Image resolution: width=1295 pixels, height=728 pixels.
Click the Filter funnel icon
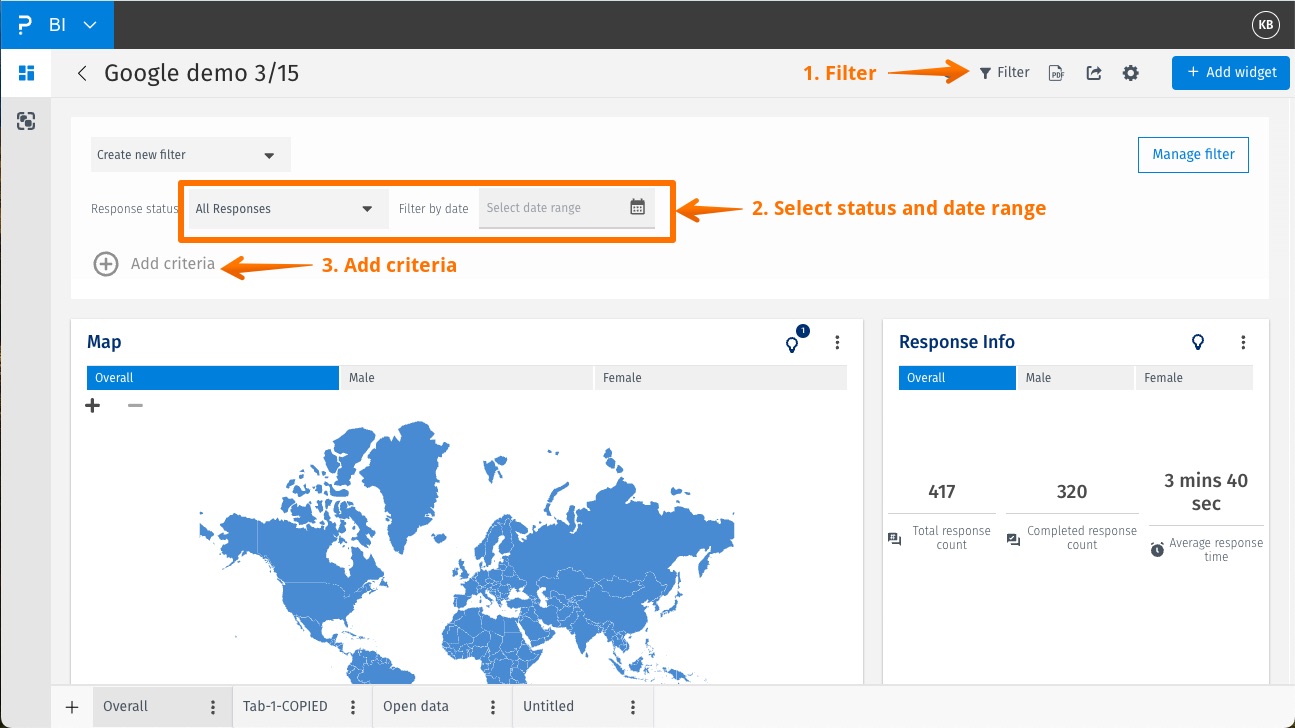(x=985, y=73)
